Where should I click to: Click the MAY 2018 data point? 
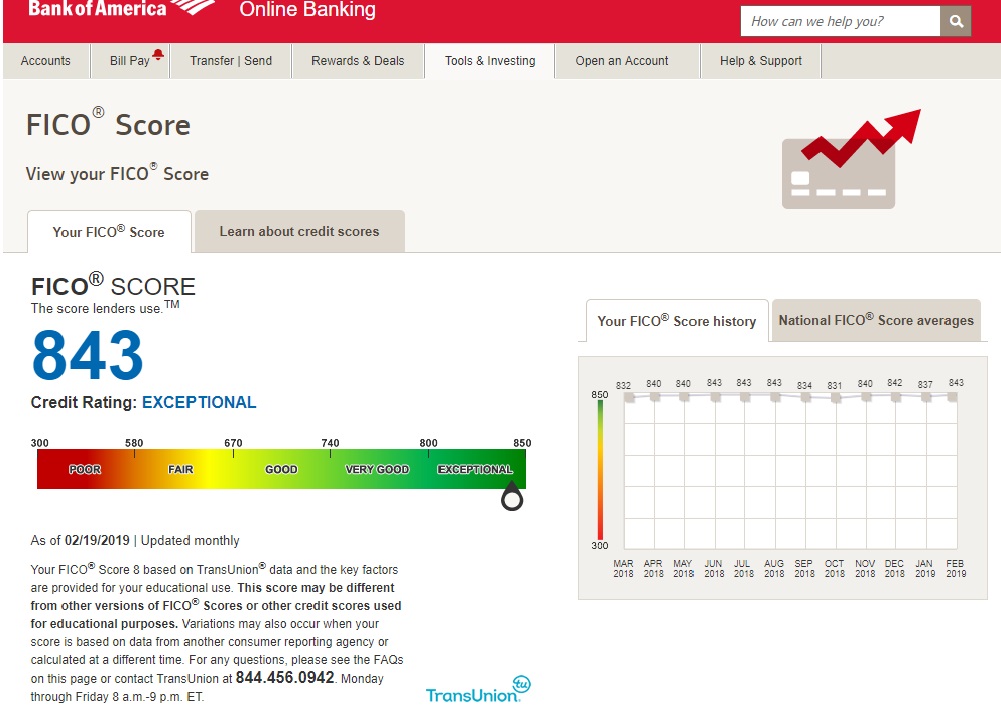[684, 396]
